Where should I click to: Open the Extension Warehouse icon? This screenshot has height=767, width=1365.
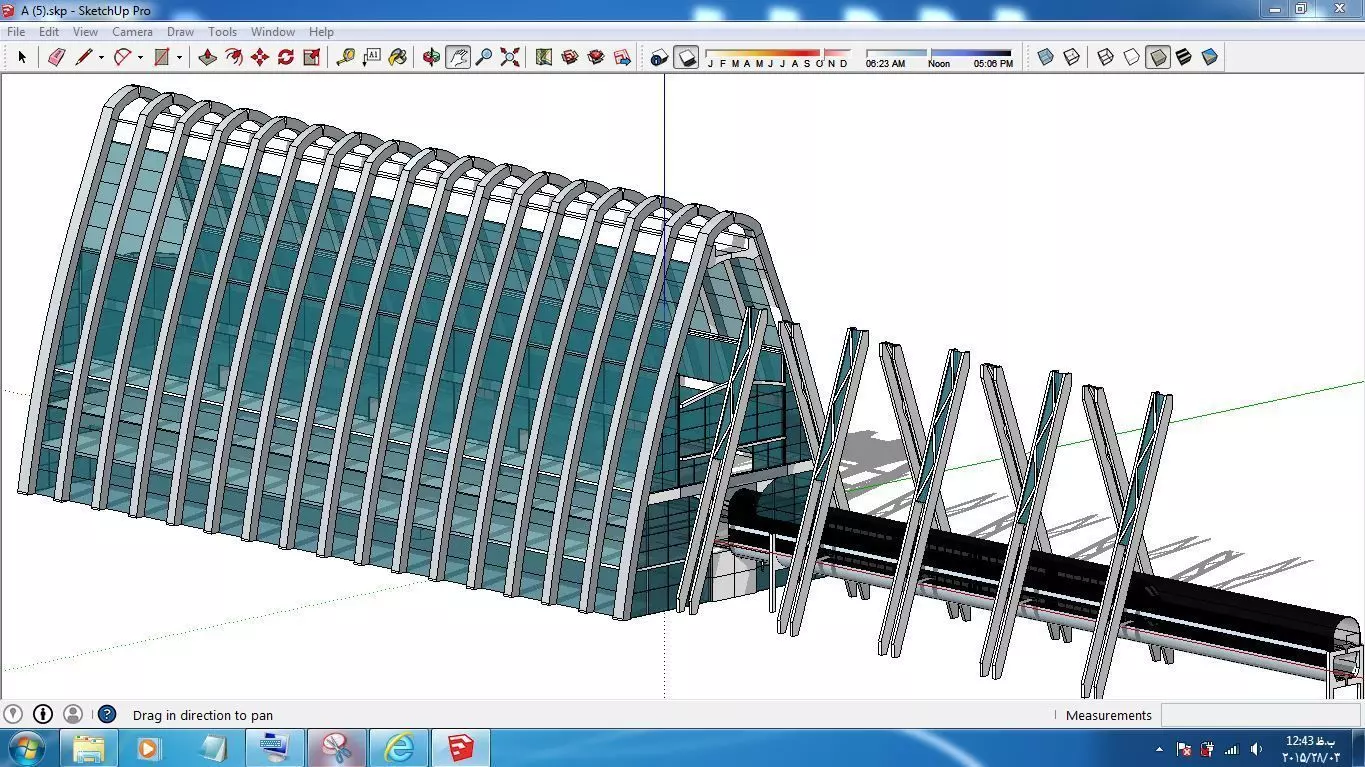(595, 57)
